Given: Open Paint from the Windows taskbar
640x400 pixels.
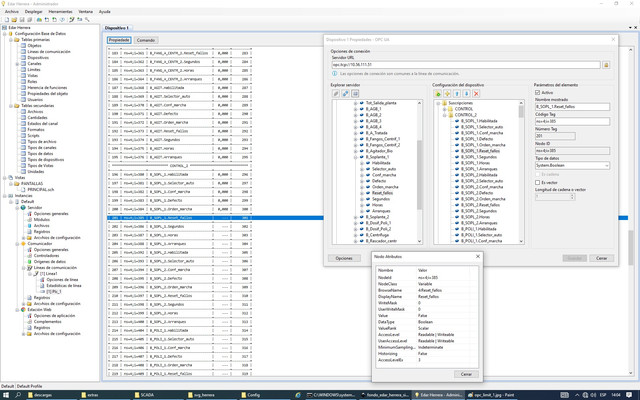Looking at the screenshot, I should (x=493, y=395).
